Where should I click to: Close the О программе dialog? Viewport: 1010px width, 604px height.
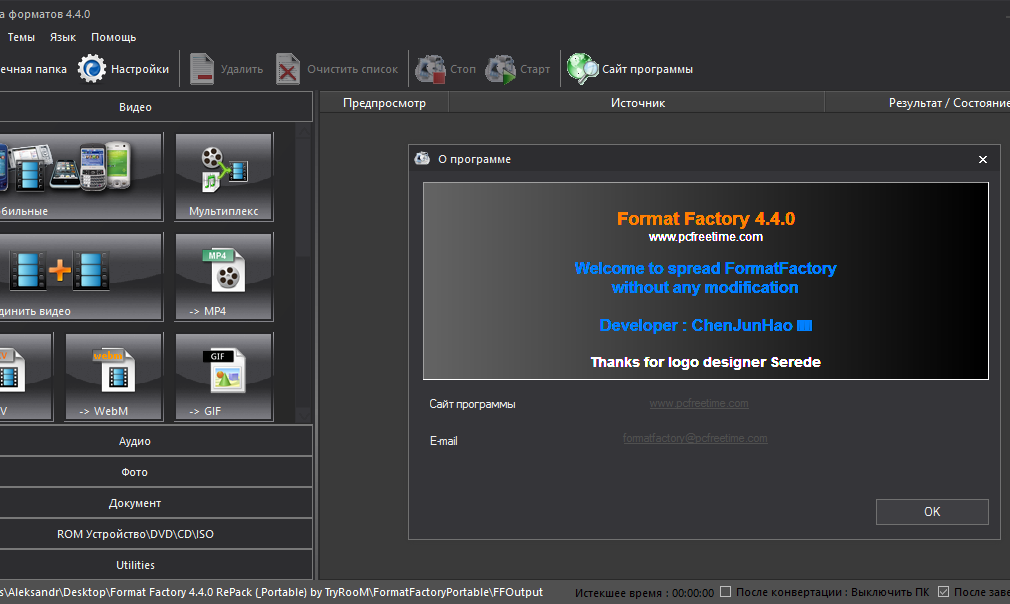[x=982, y=159]
